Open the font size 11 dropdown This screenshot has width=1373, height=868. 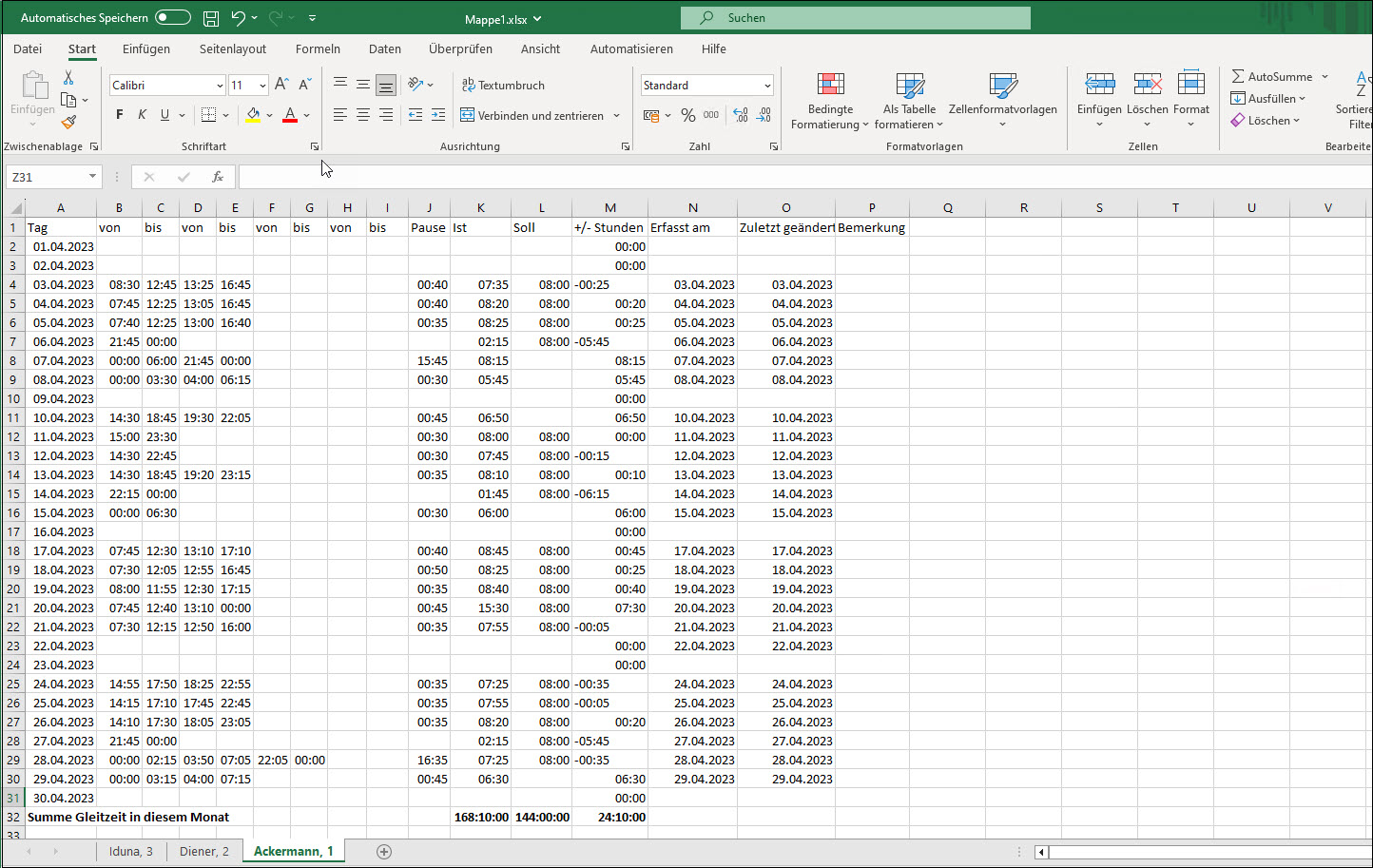click(262, 86)
